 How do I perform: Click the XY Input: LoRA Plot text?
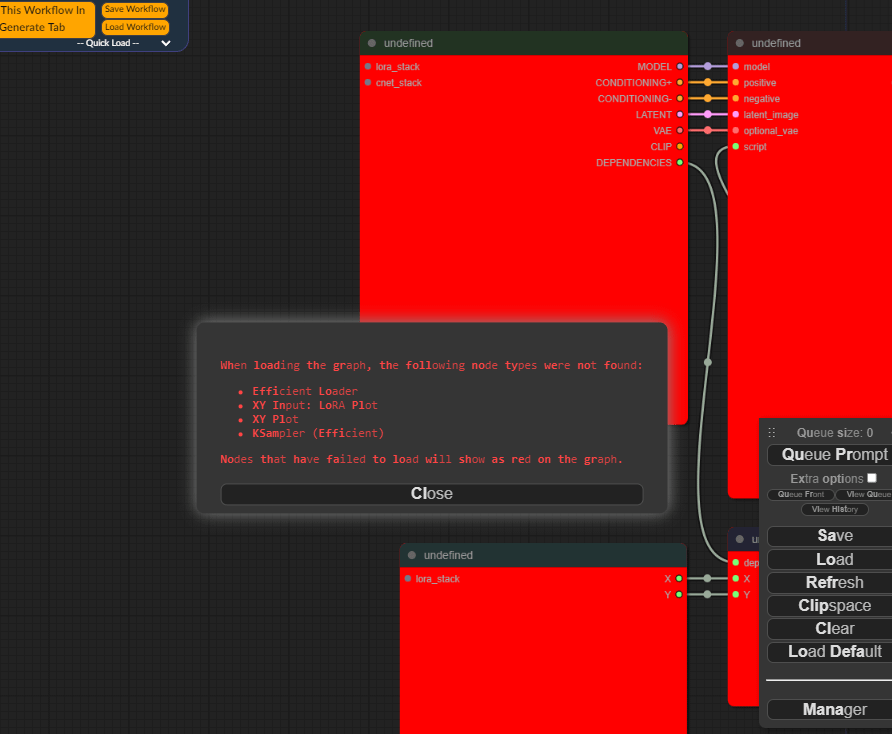pos(315,405)
